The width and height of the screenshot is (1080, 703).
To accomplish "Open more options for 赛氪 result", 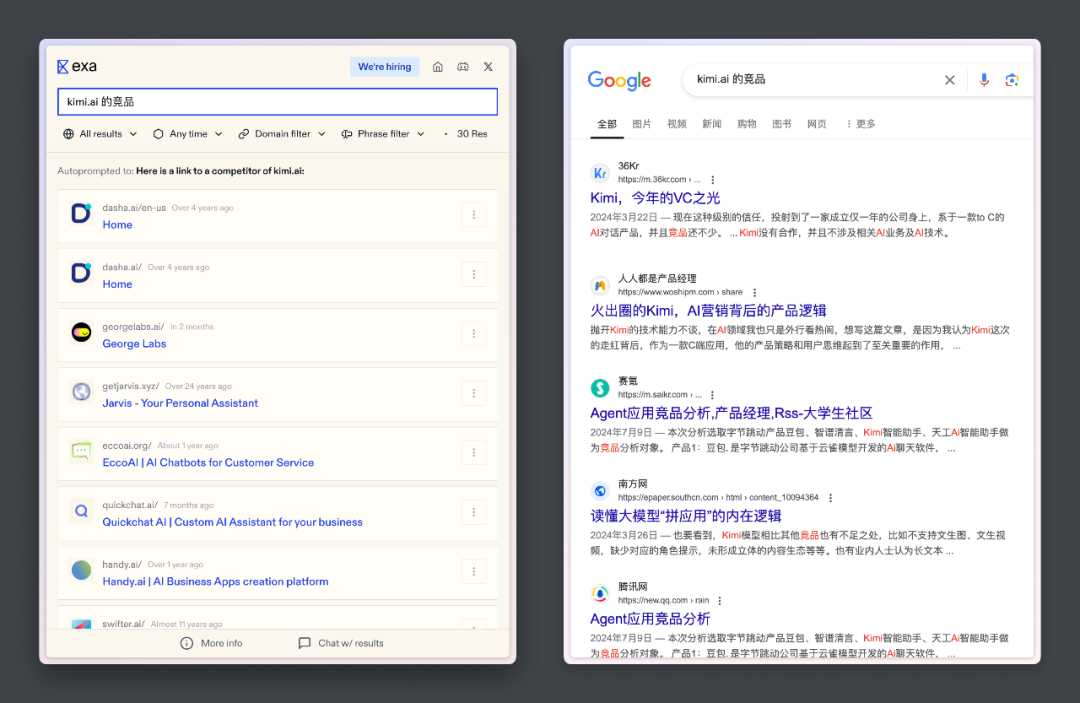I will click(712, 395).
